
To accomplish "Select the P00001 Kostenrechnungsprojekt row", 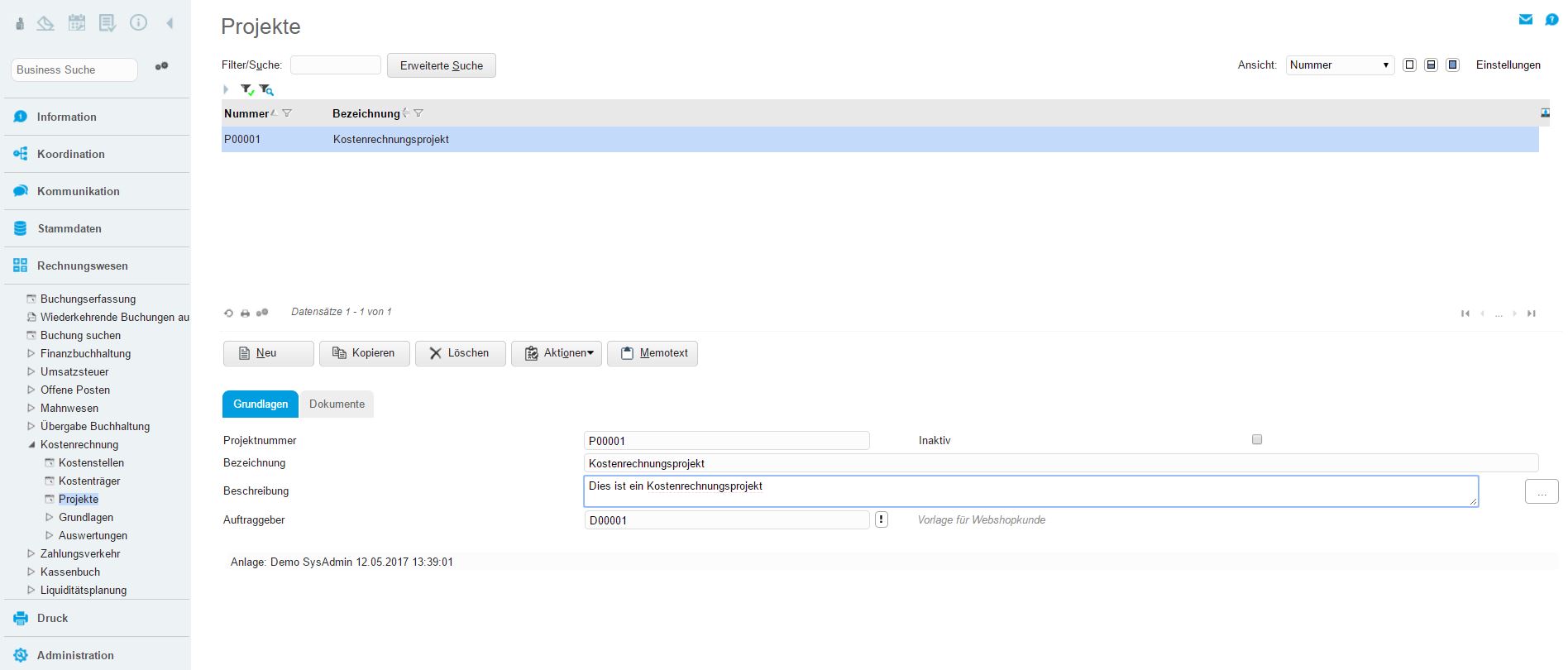I will point(880,139).
